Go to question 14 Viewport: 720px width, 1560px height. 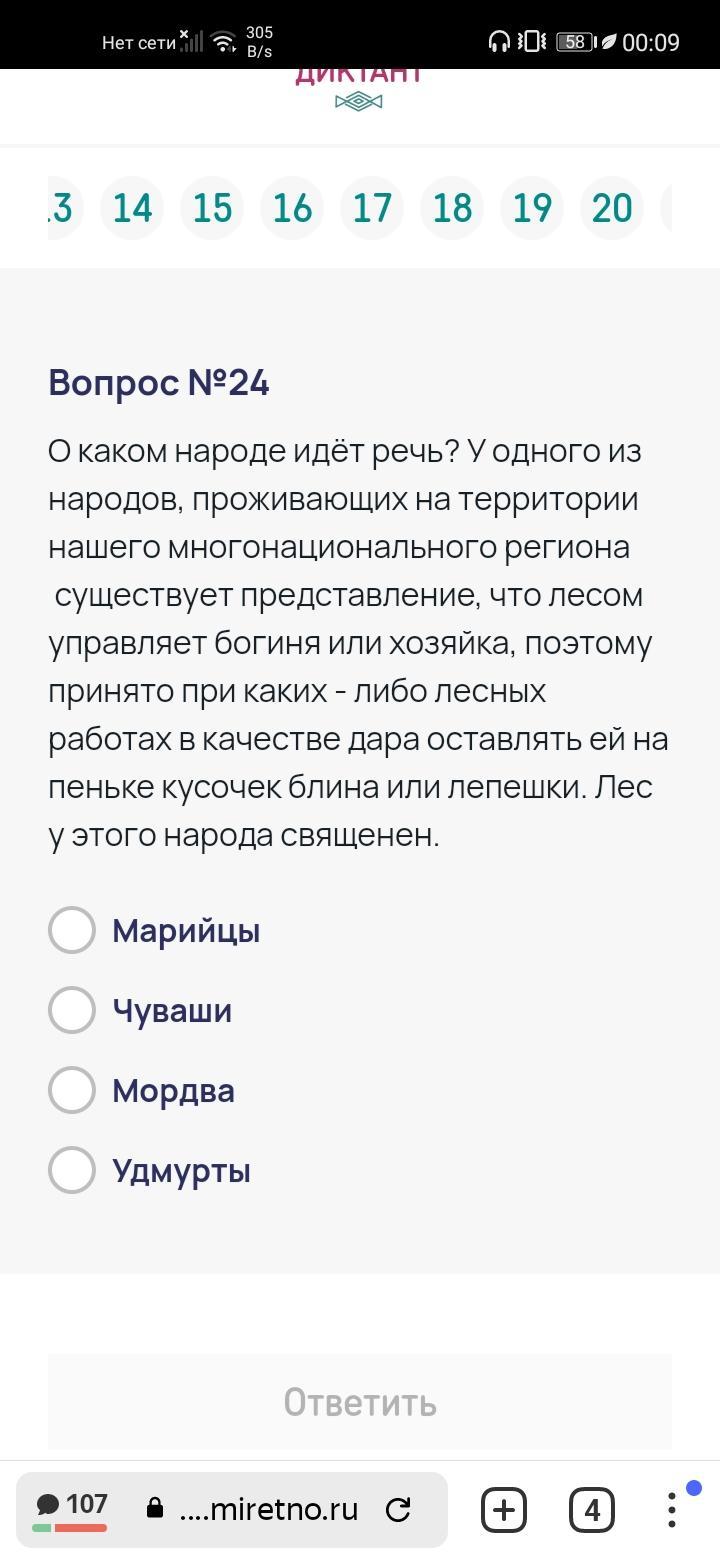132,208
